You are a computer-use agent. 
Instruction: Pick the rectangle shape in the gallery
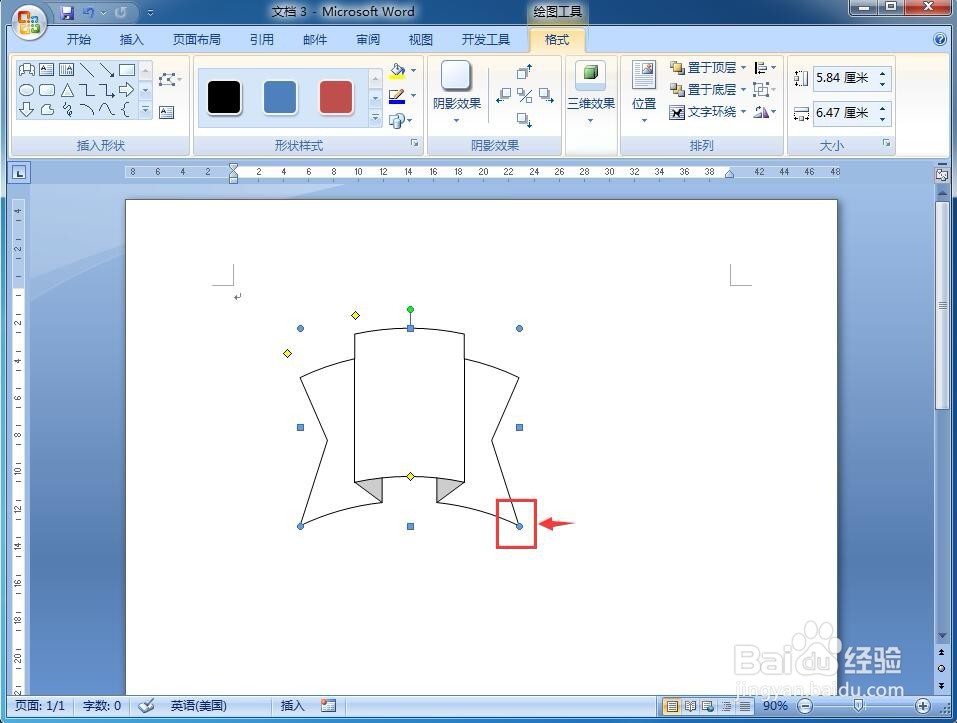[126, 70]
